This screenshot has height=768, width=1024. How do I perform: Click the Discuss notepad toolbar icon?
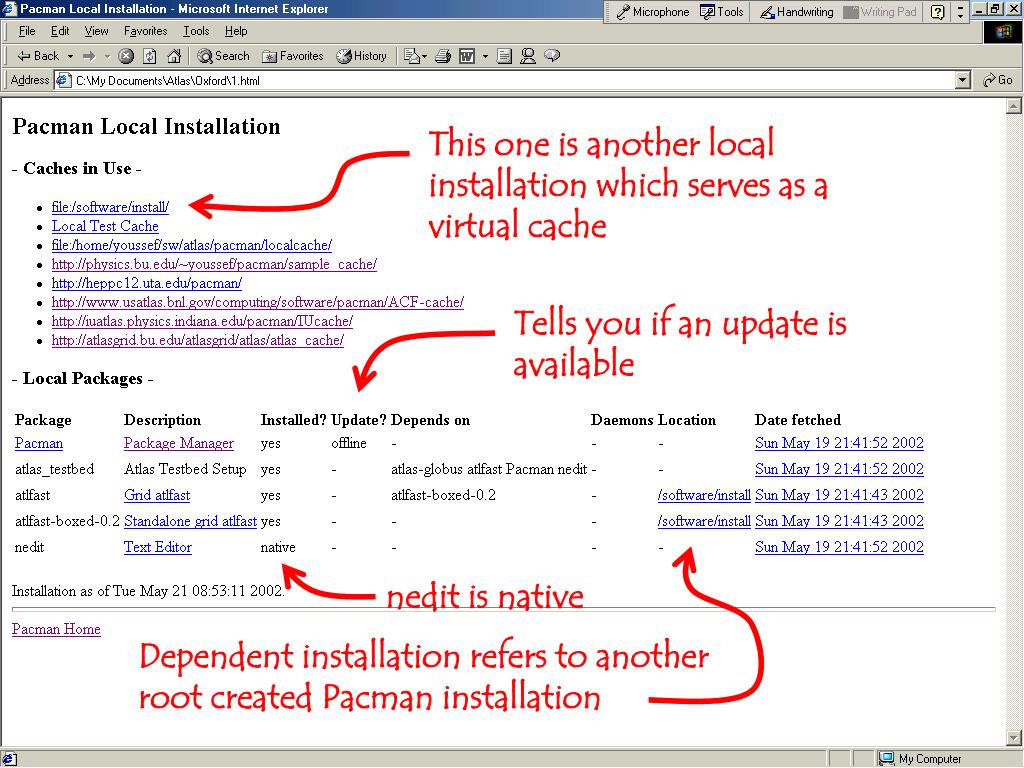point(504,56)
